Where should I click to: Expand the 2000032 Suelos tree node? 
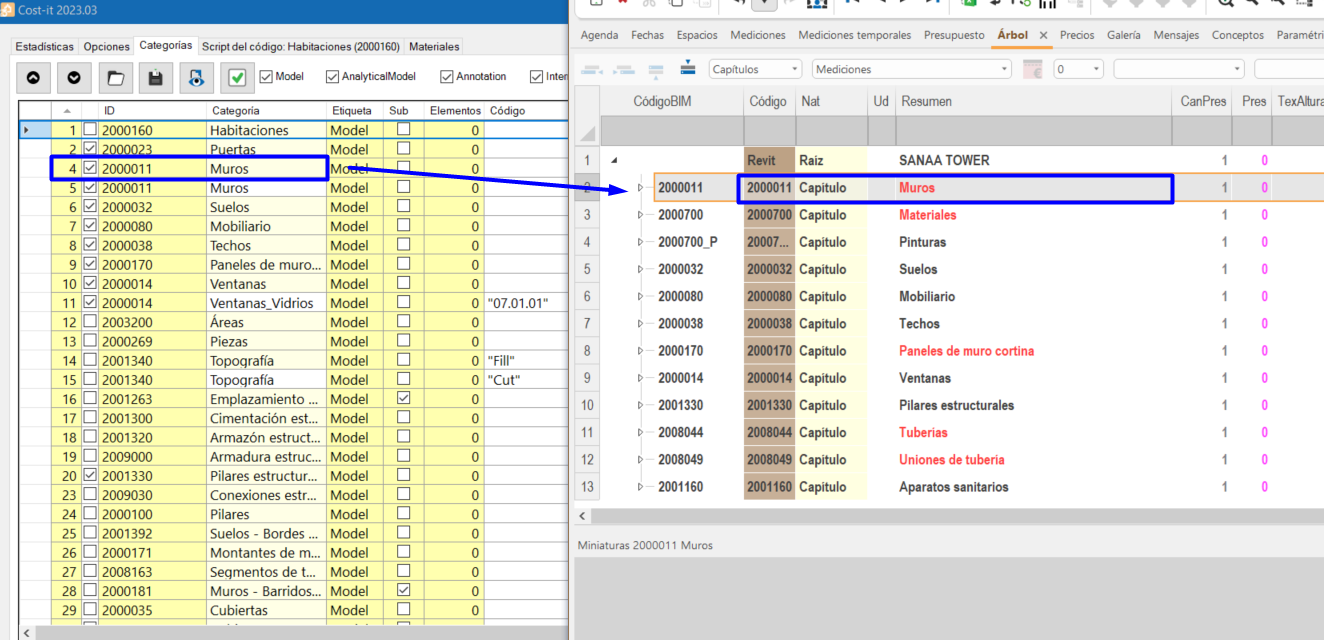[641, 269]
